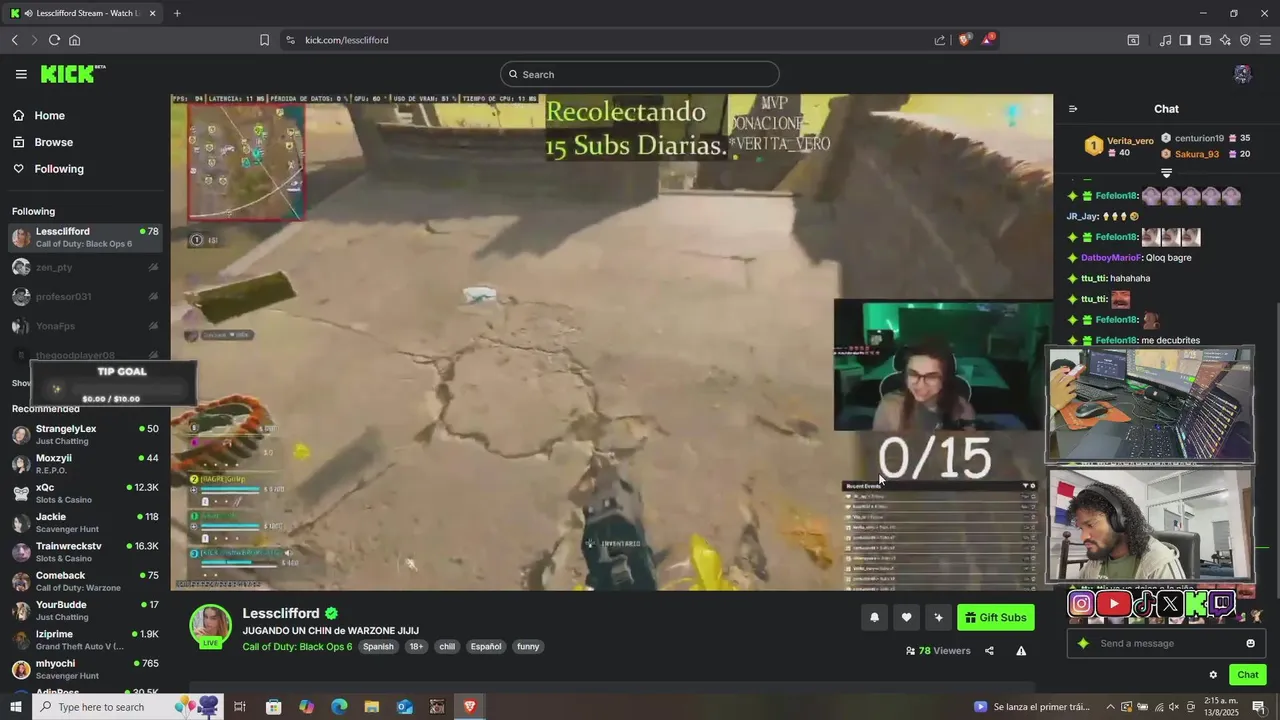This screenshot has width=1280, height=720.
Task: Click the sparkle subscribe icon button
Action: [x=938, y=618]
